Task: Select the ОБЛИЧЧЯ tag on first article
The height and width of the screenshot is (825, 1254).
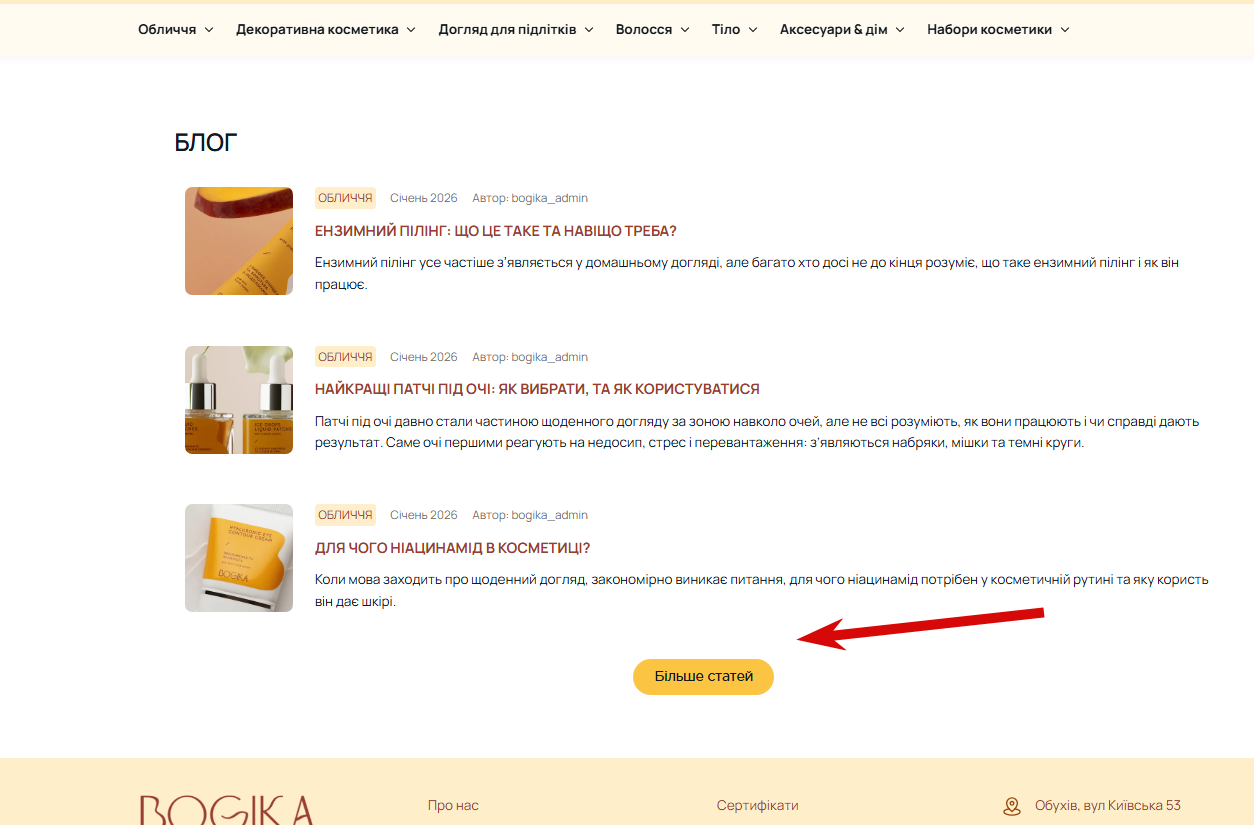Action: (x=345, y=198)
